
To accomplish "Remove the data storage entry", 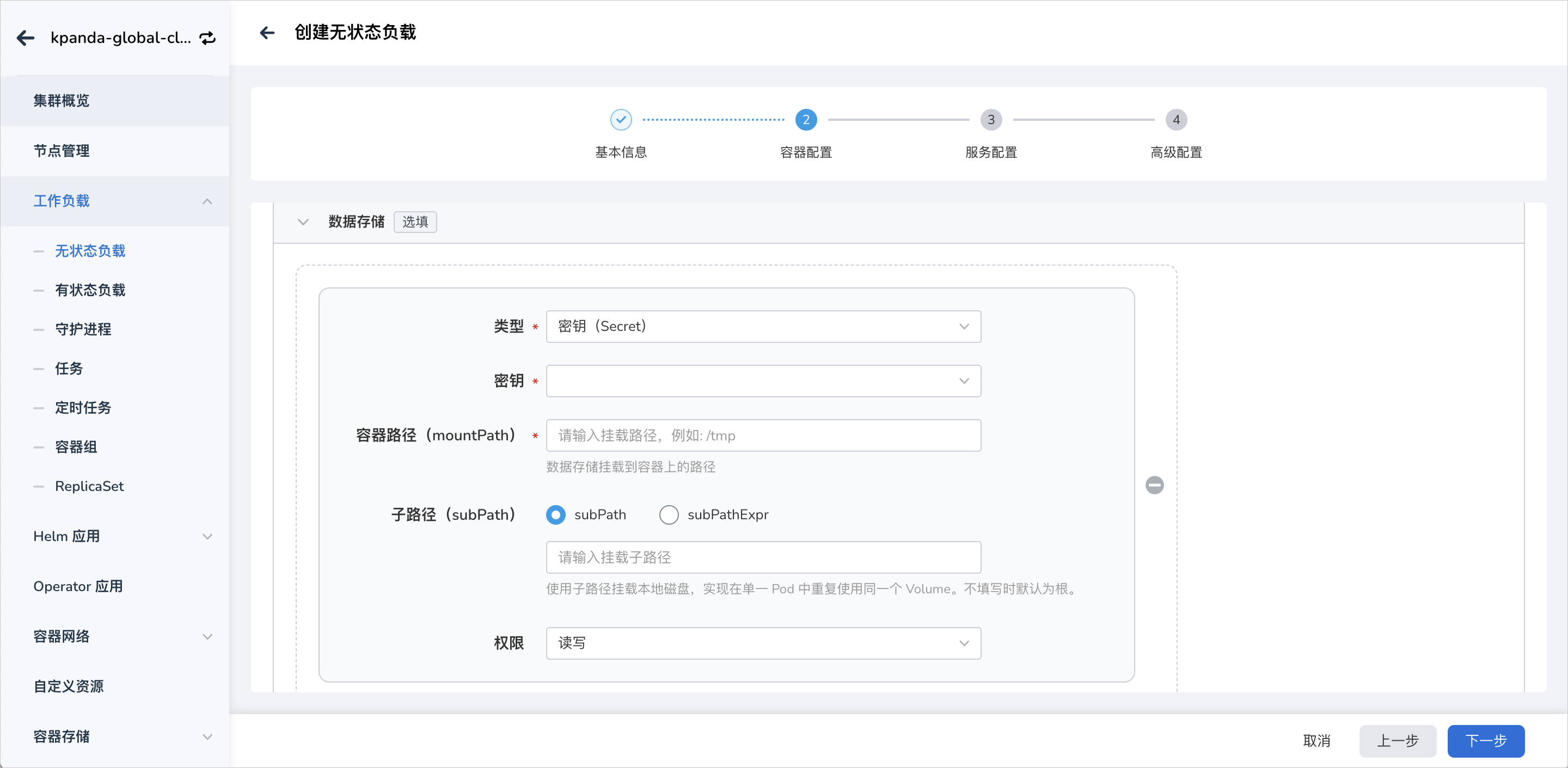I will tap(1154, 484).
